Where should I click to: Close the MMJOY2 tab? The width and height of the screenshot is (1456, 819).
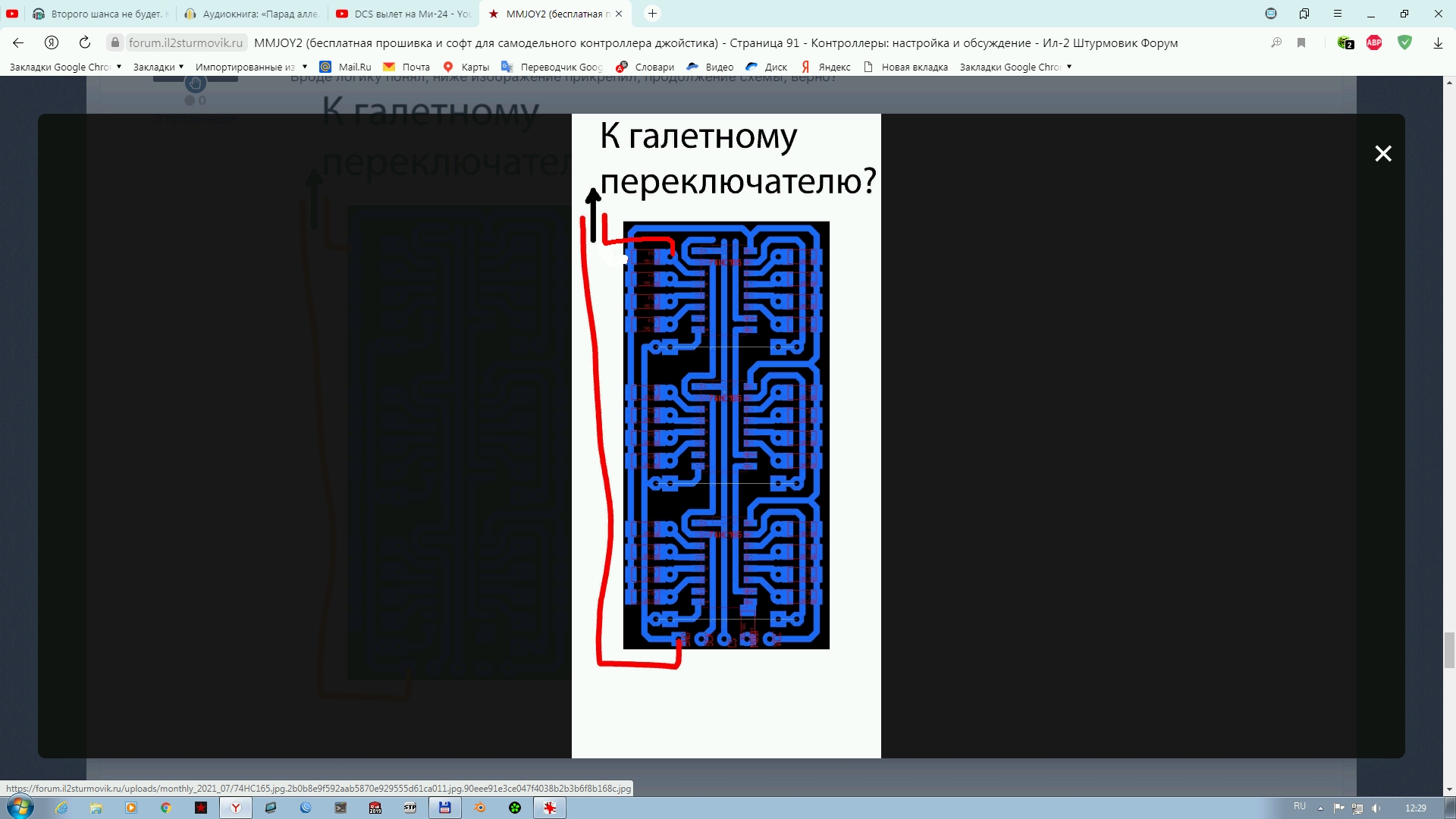[619, 14]
